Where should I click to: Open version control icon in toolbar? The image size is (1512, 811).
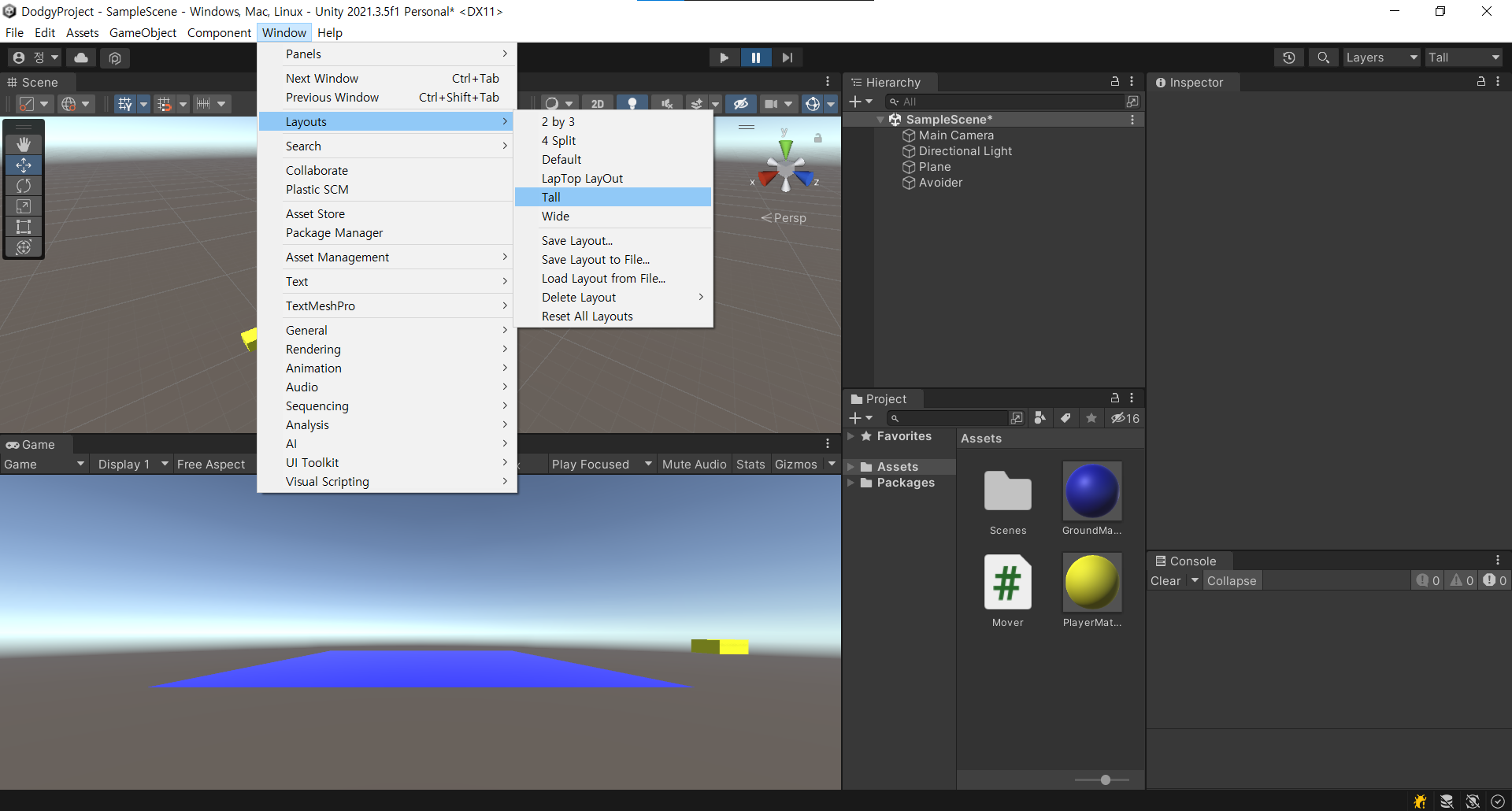coord(115,57)
